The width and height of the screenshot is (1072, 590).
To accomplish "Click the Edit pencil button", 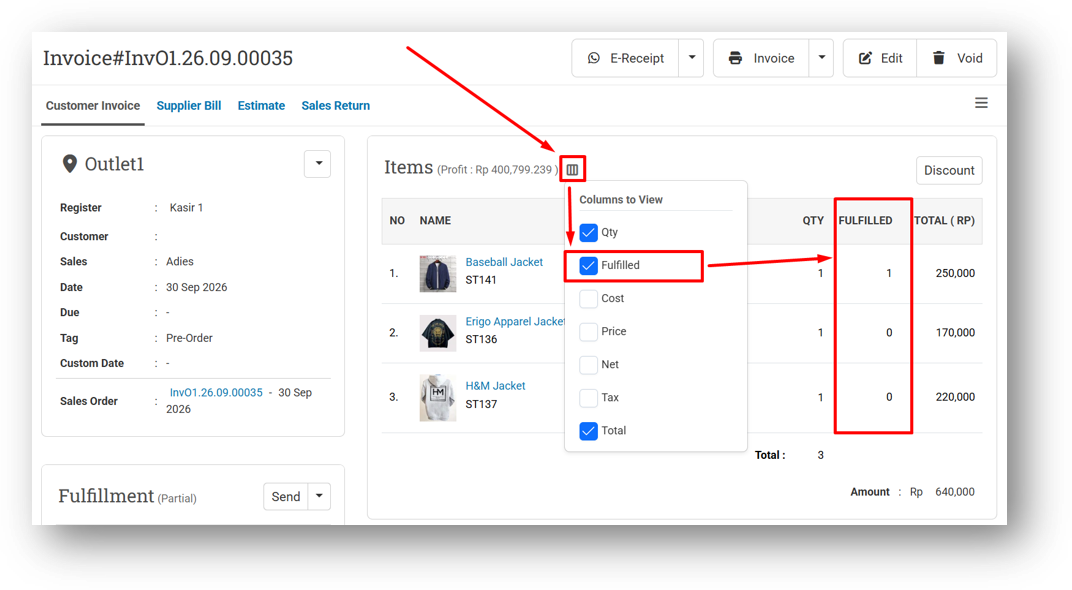I will pos(881,58).
